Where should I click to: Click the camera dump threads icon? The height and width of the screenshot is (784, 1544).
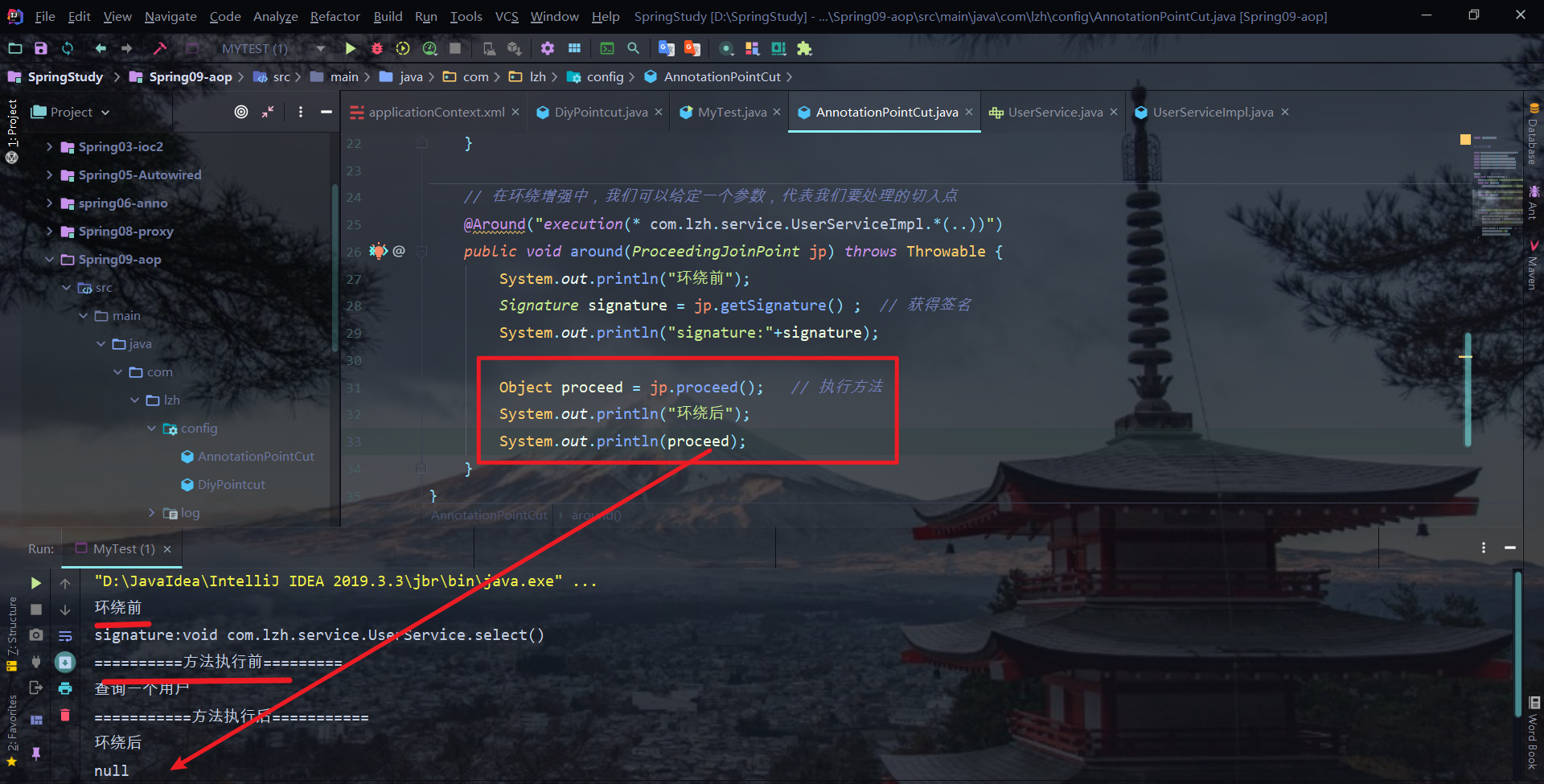[36, 635]
